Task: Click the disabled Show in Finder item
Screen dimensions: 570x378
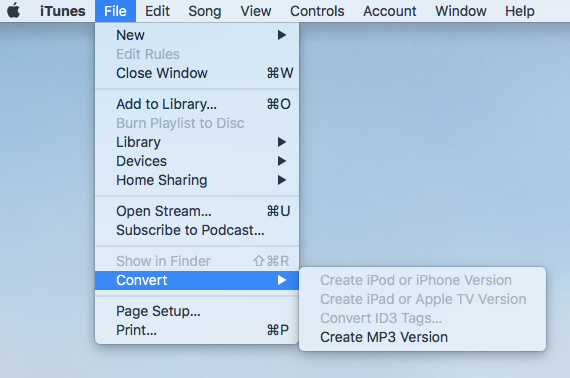Action: point(197,261)
